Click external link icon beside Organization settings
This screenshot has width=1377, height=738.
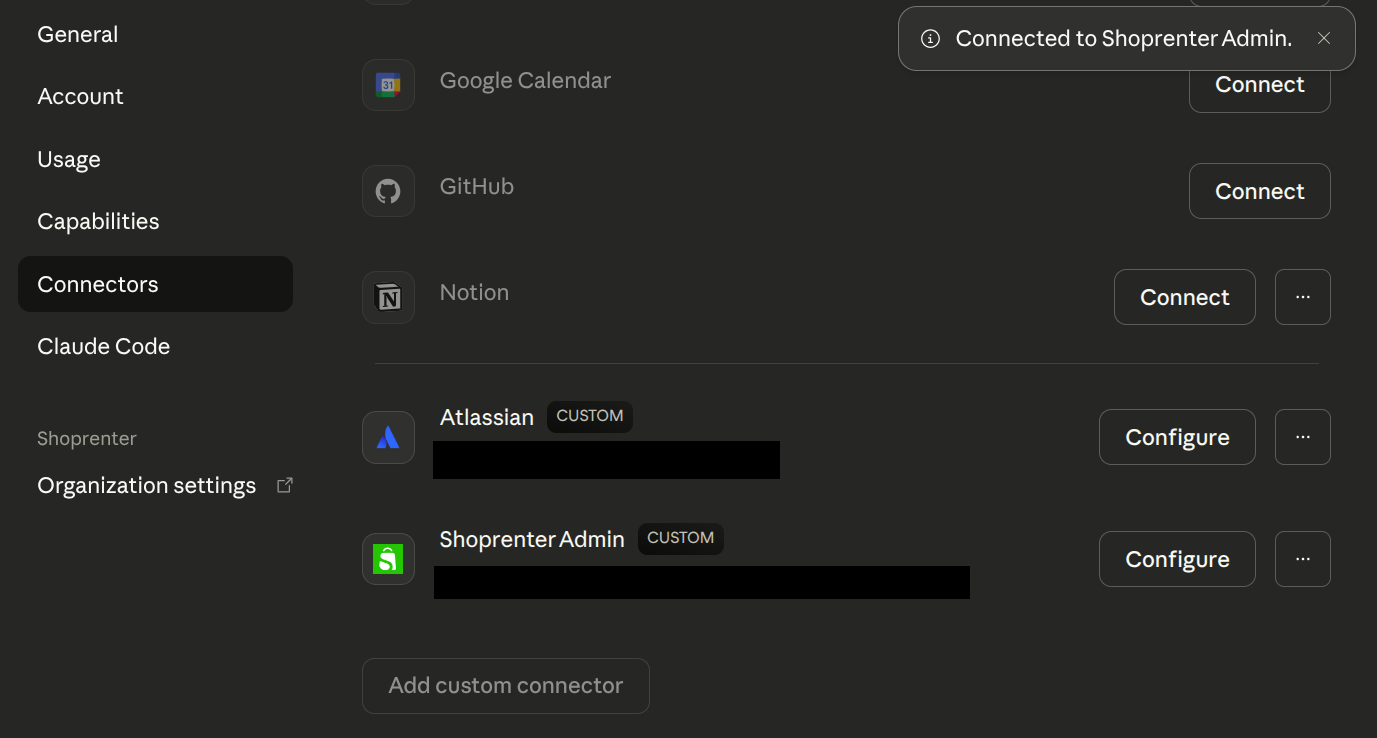pyautogui.click(x=285, y=485)
